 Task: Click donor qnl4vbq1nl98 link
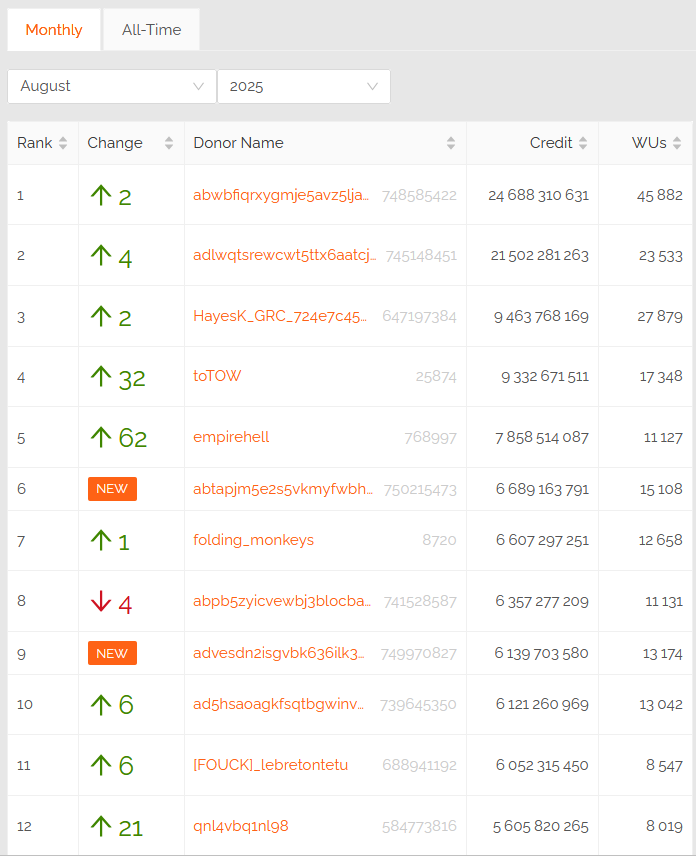[240, 826]
